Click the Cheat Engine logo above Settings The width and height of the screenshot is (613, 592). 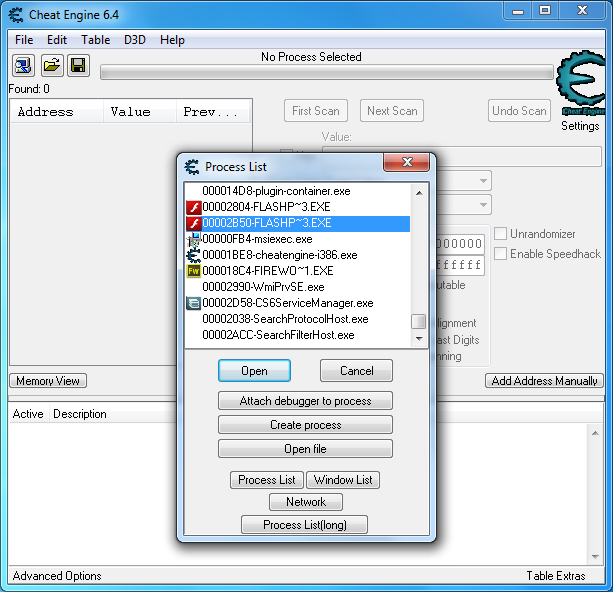tap(581, 83)
